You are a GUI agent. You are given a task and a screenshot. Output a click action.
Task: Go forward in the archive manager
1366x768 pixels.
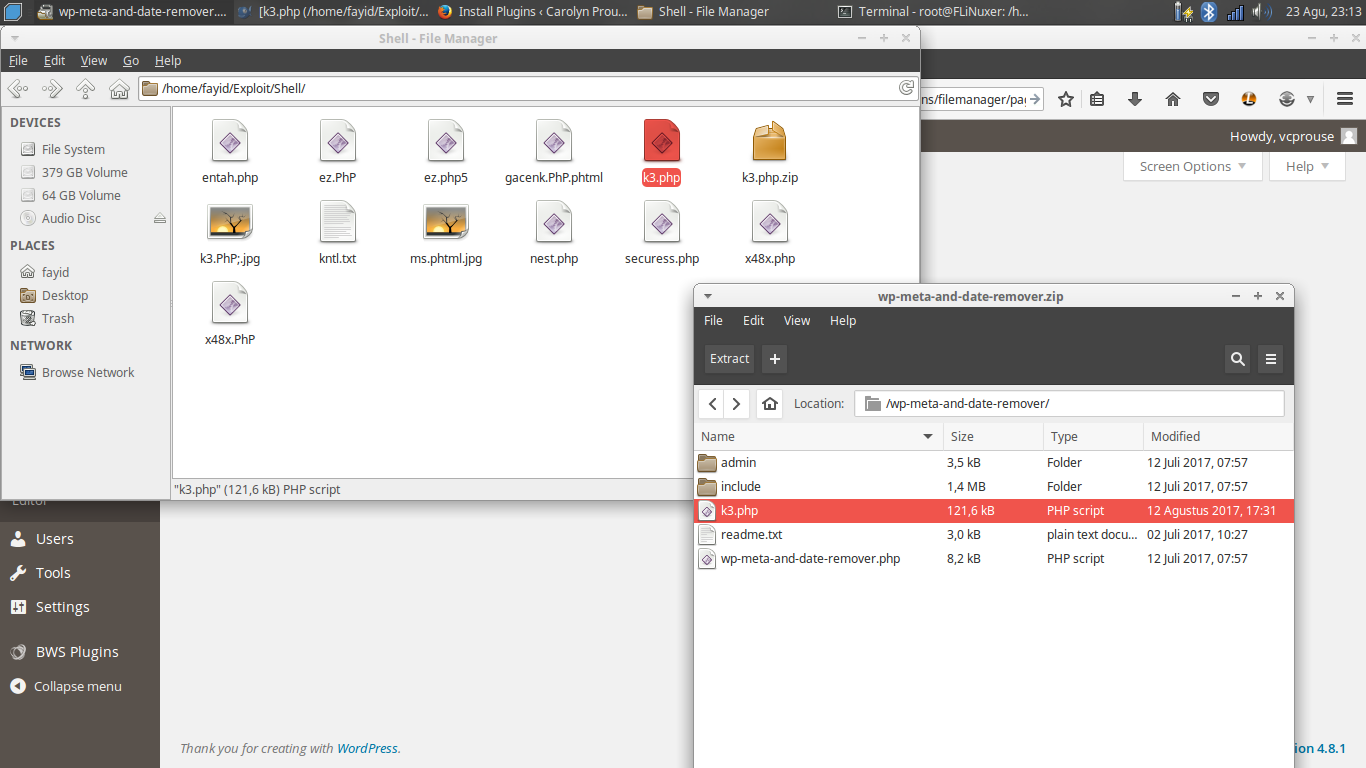(x=737, y=404)
